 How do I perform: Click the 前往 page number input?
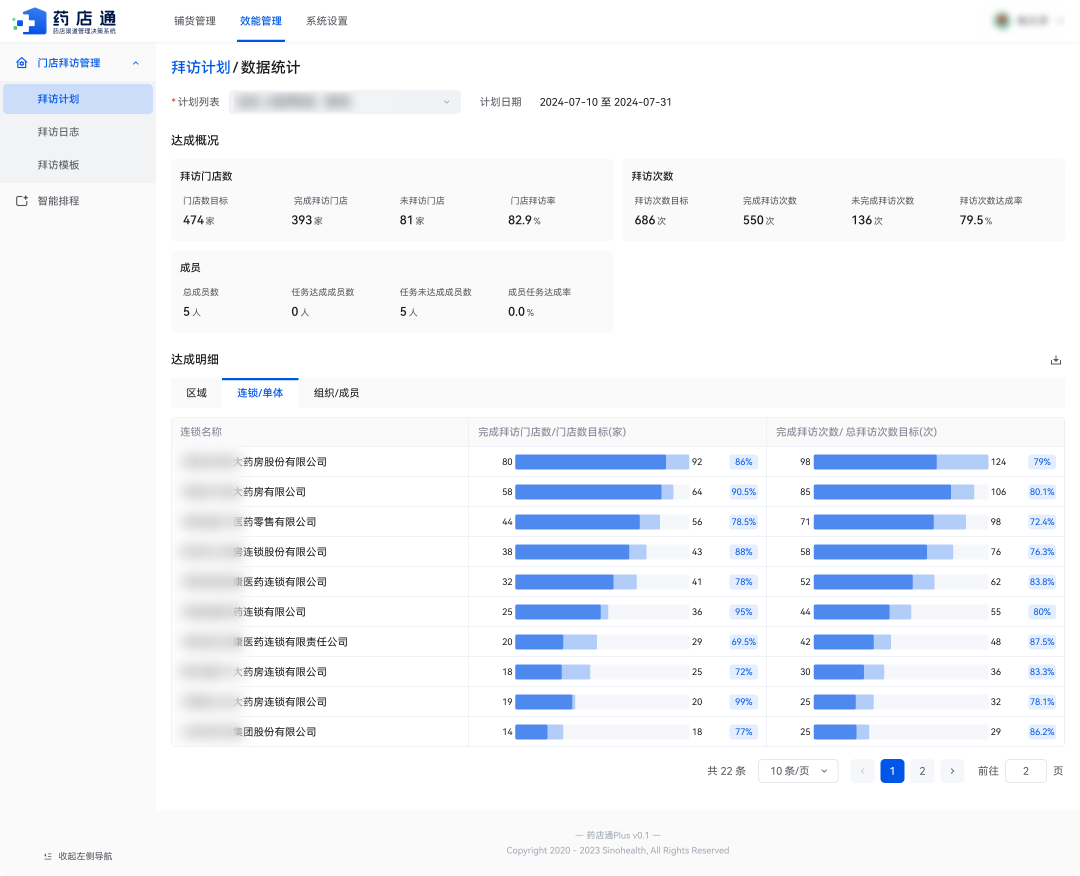1025,771
